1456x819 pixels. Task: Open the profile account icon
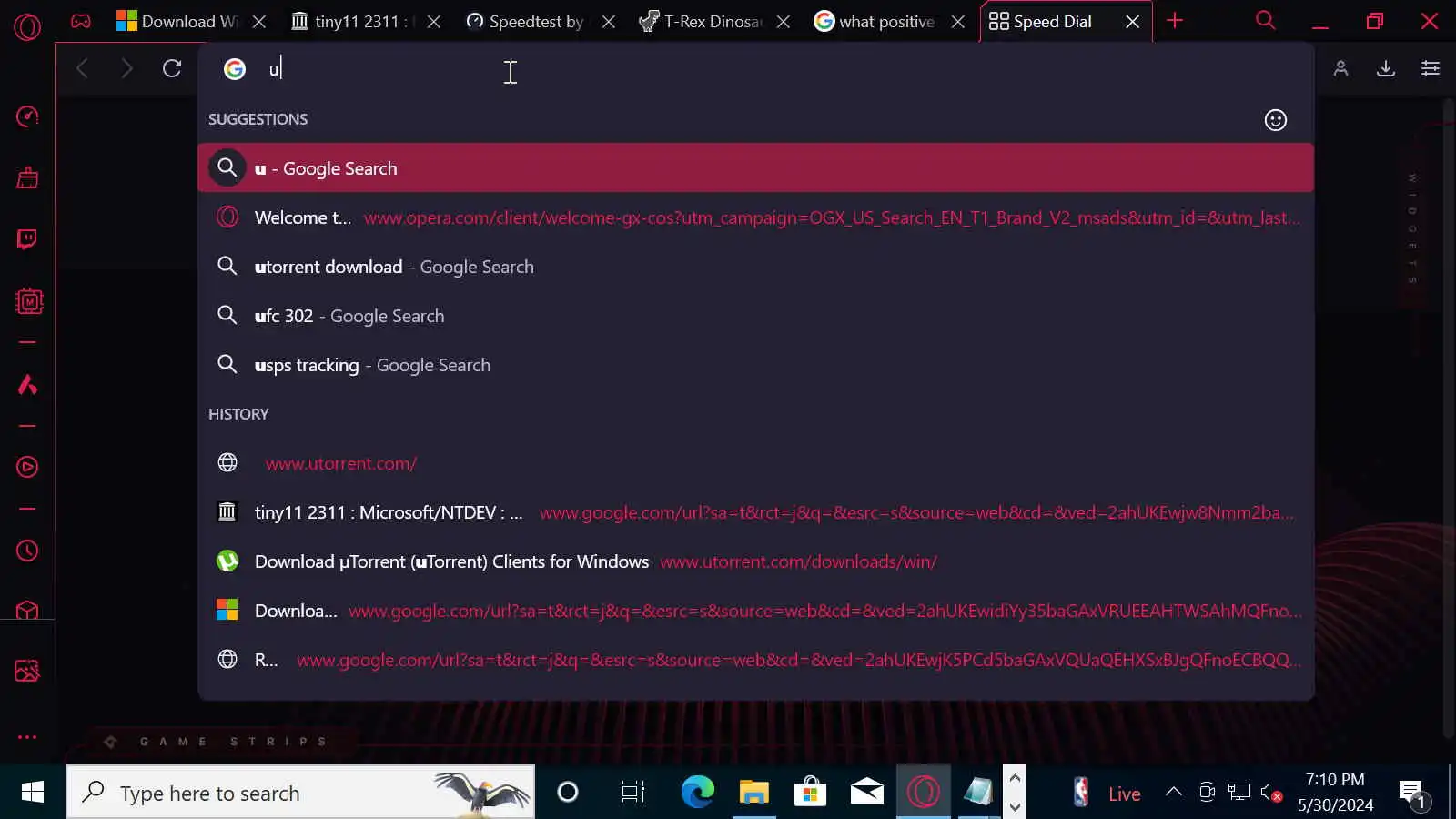1340,68
